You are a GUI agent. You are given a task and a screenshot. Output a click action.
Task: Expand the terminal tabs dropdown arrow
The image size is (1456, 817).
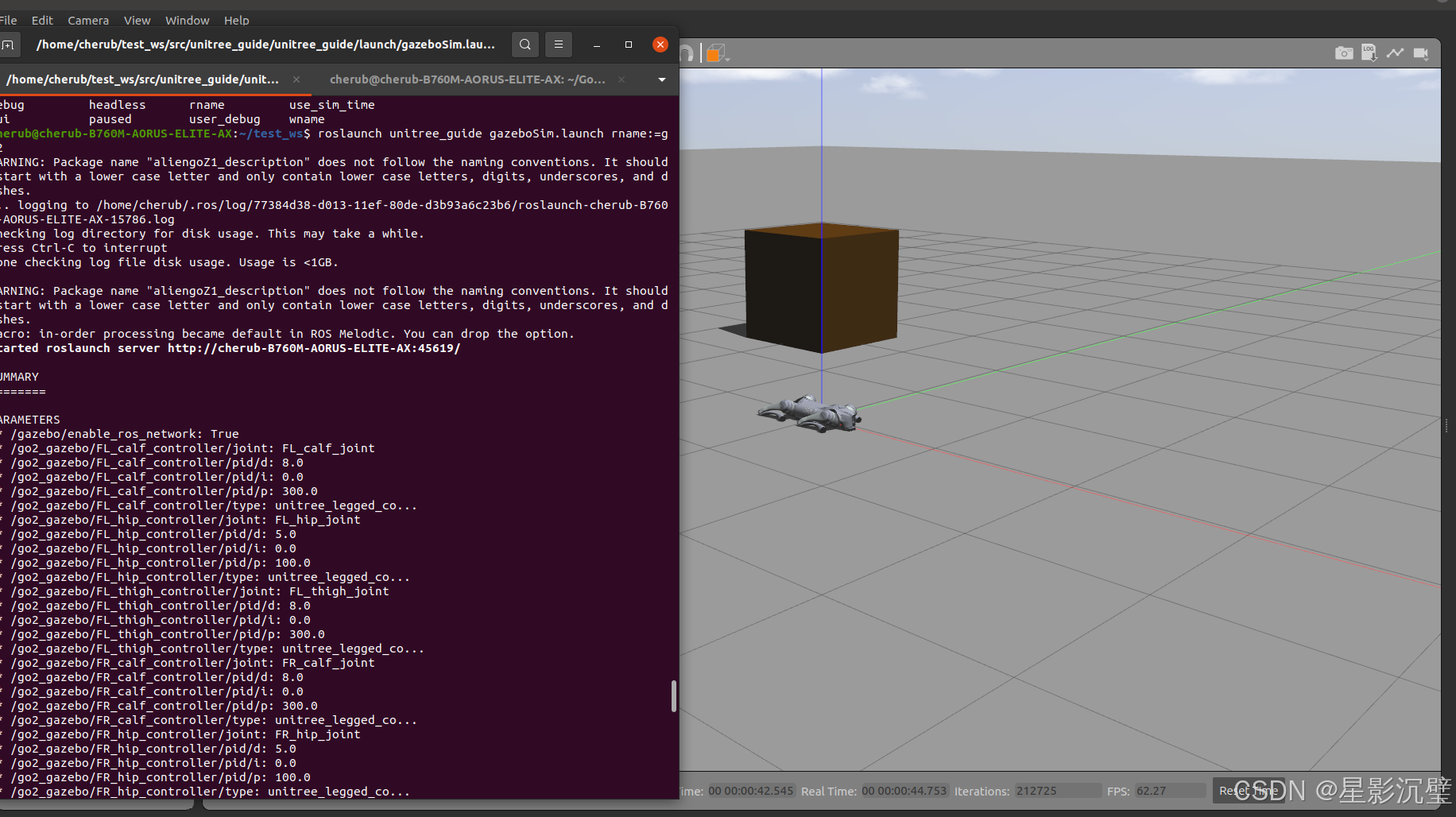(x=662, y=79)
